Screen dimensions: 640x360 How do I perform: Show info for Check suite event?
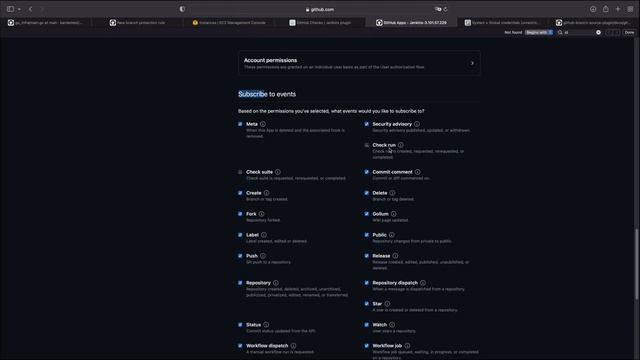(278, 172)
